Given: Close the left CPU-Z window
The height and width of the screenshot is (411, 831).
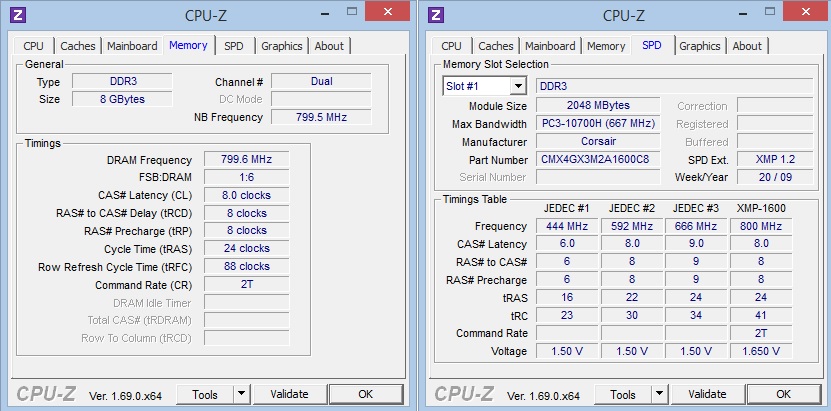Looking at the screenshot, I should (387, 11).
